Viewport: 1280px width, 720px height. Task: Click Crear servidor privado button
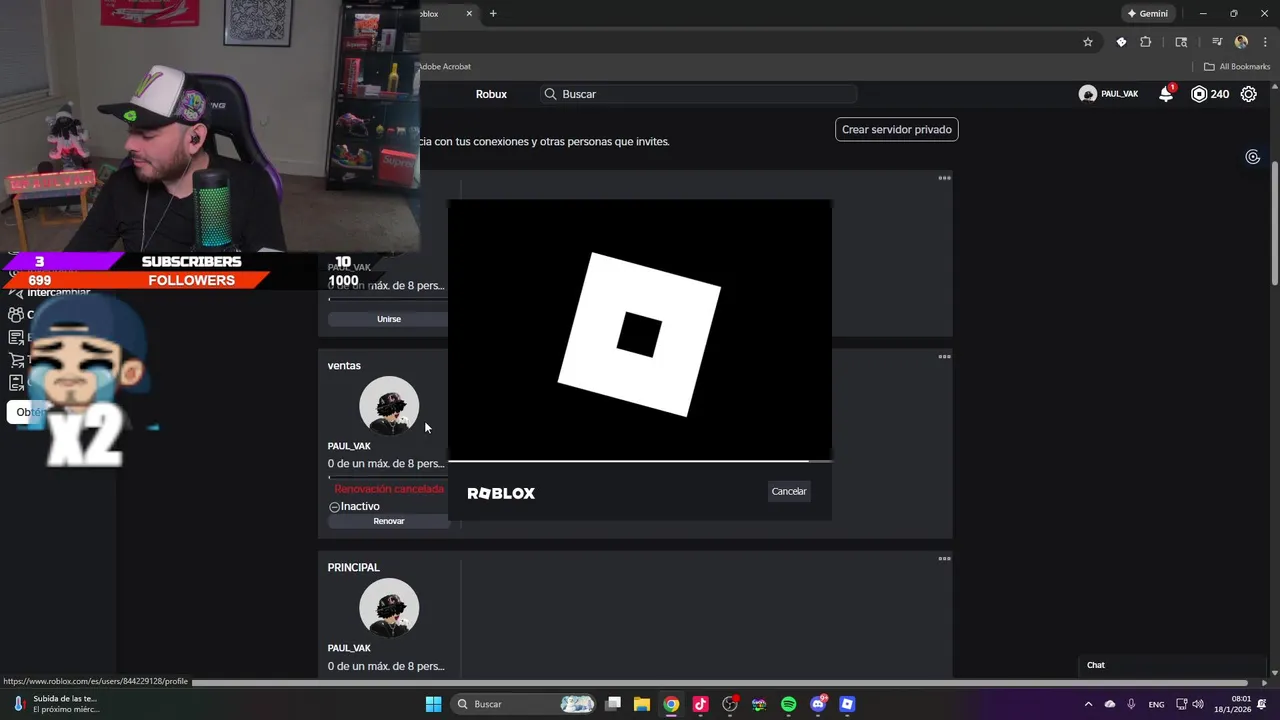(897, 129)
